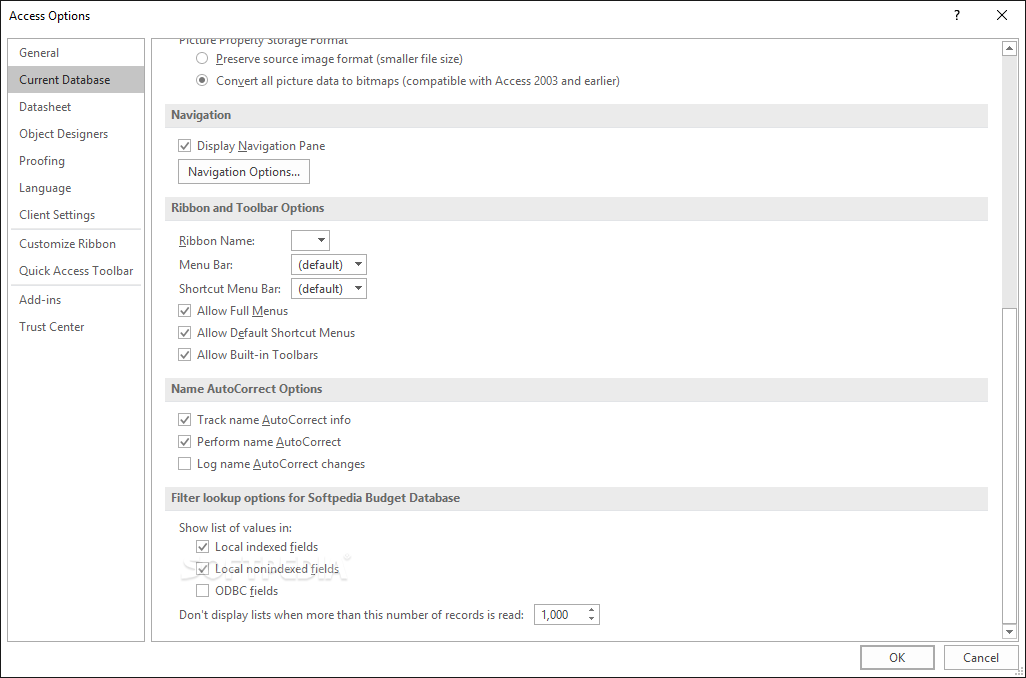Image resolution: width=1026 pixels, height=678 pixels.
Task: Open the Datasheet options category
Action: (76, 107)
